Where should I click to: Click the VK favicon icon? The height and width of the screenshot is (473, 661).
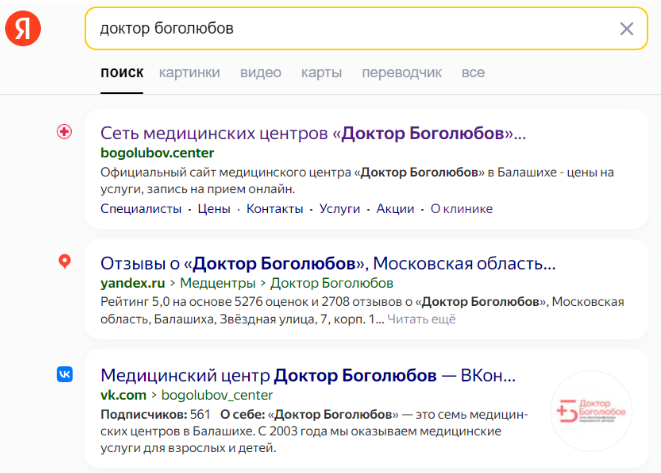point(64,374)
